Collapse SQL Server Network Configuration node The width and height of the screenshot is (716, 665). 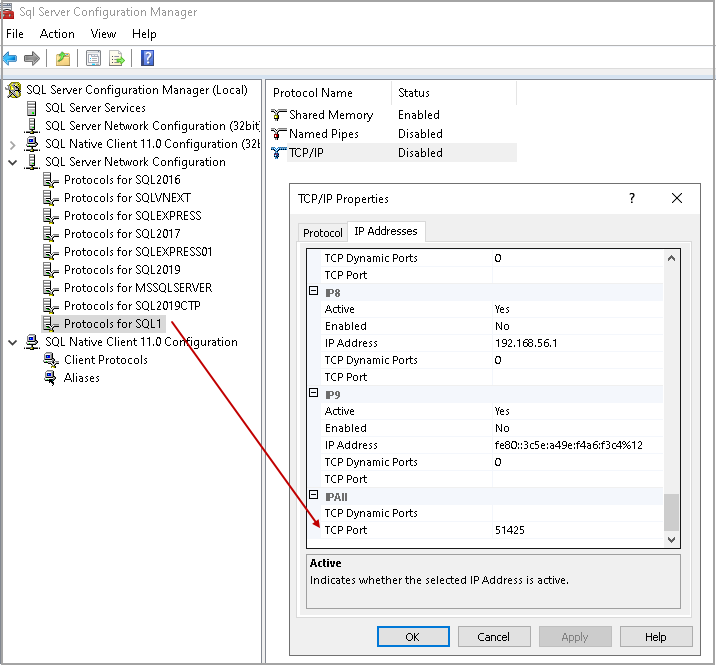13,163
